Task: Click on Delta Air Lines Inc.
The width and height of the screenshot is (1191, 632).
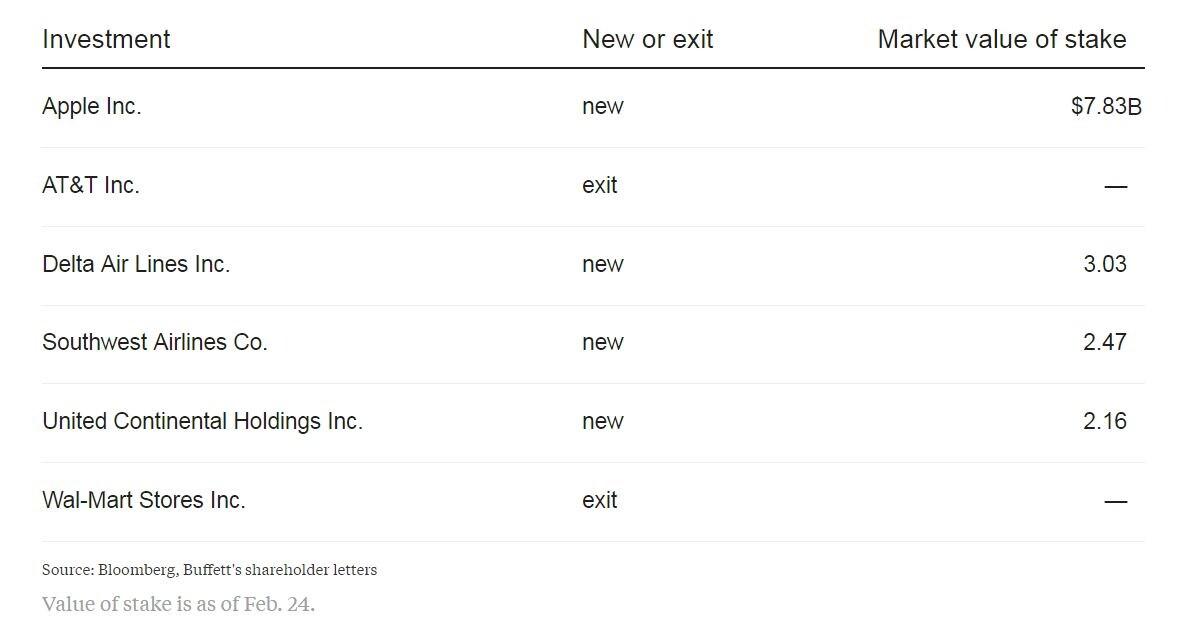Action: pyautogui.click(x=136, y=264)
